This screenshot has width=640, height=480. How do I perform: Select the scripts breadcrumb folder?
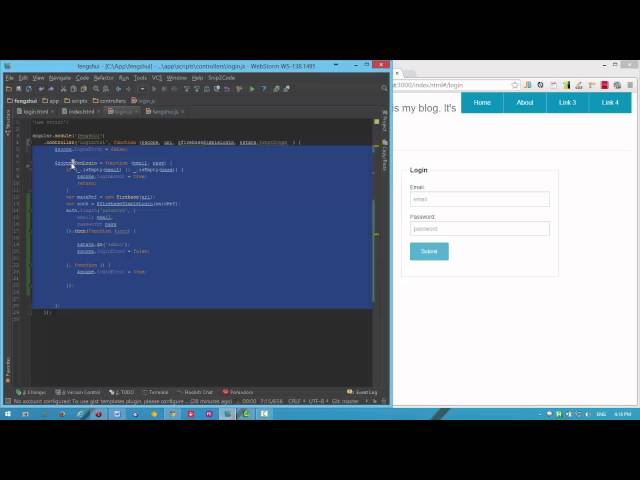(76, 101)
